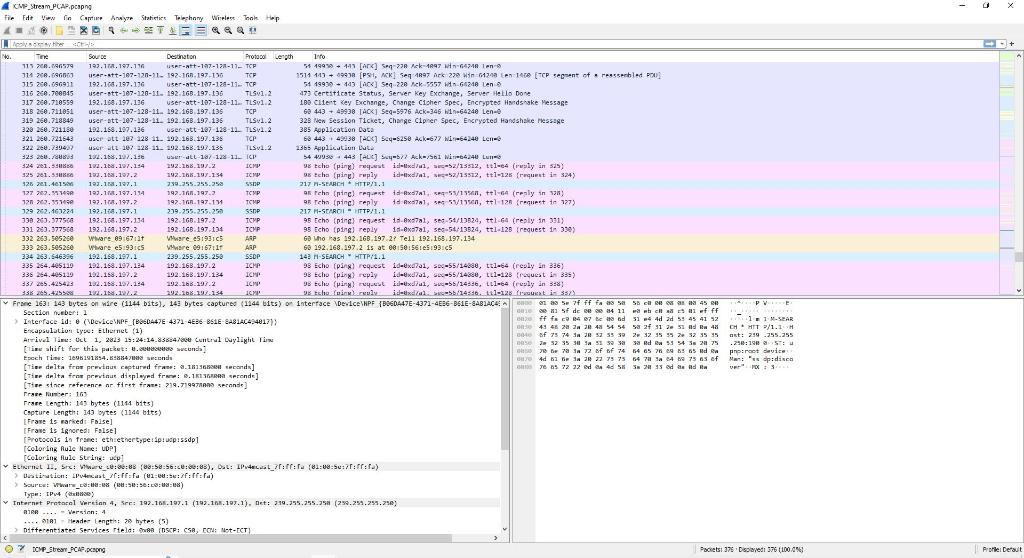The width and height of the screenshot is (1024, 558).
Task: Click the Stop capture toolbar icon
Action: 19,30
